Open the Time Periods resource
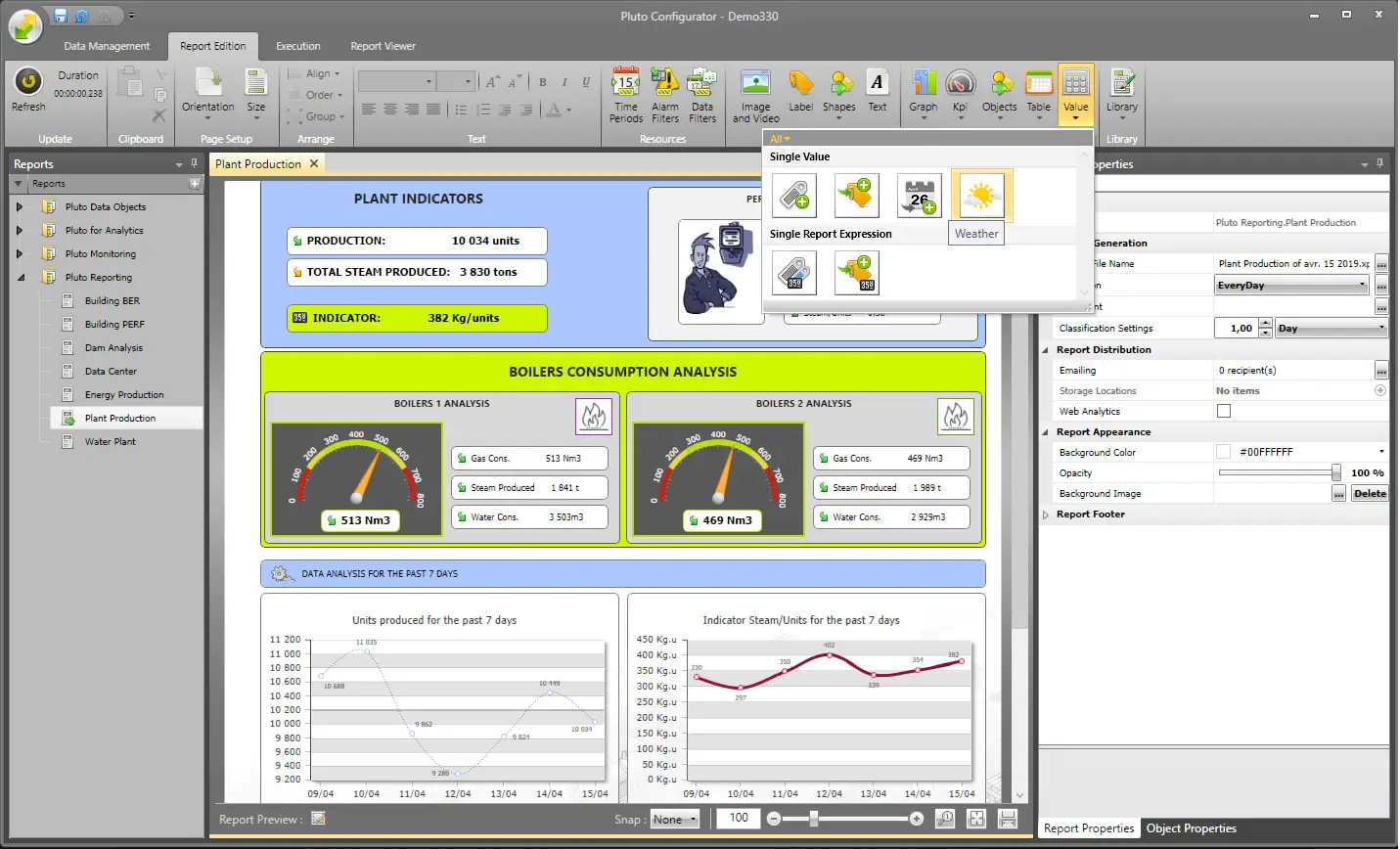Screen dimensions: 1400x849 pos(626,95)
